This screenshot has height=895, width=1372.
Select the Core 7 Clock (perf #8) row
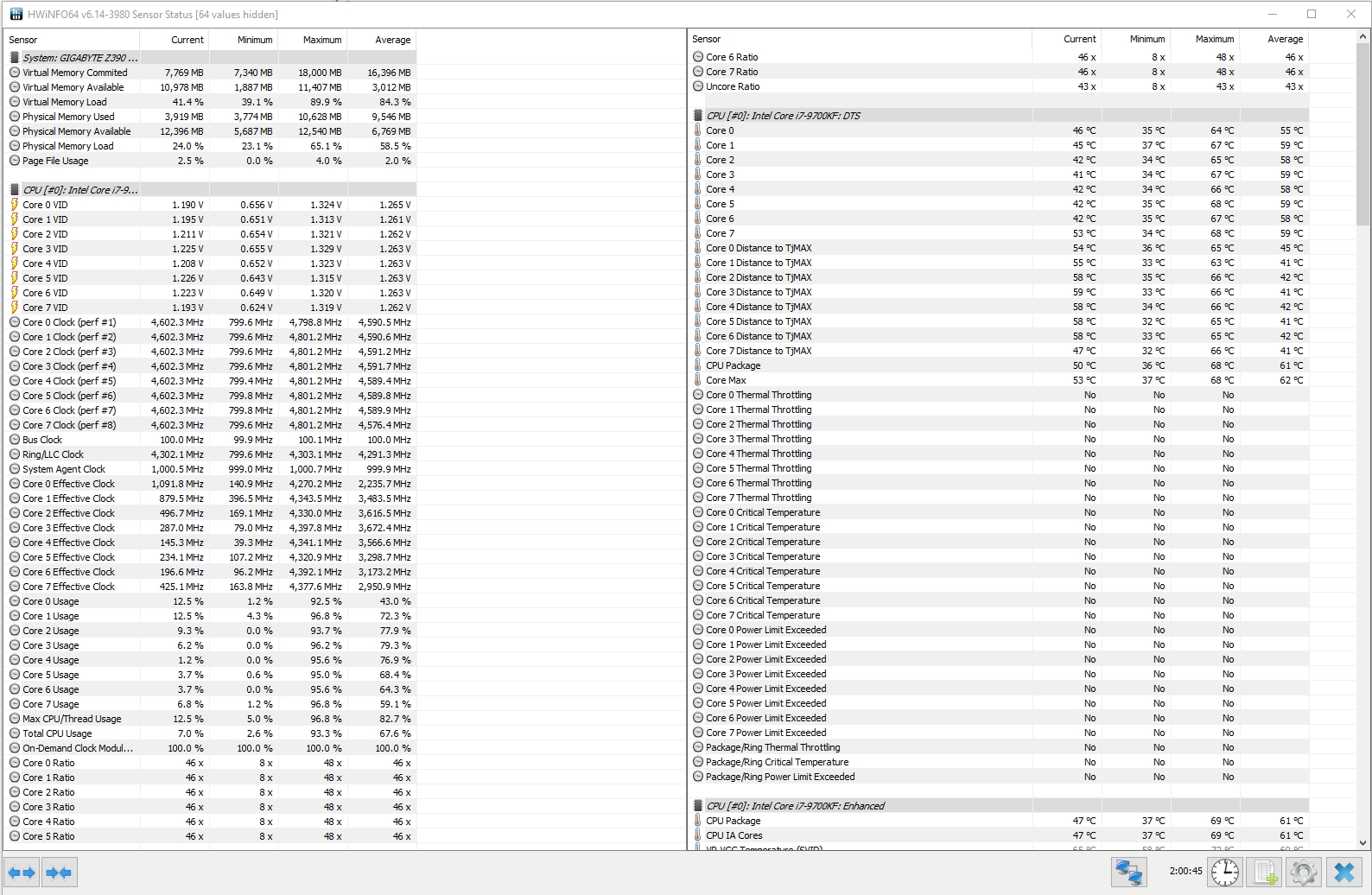tap(211, 425)
